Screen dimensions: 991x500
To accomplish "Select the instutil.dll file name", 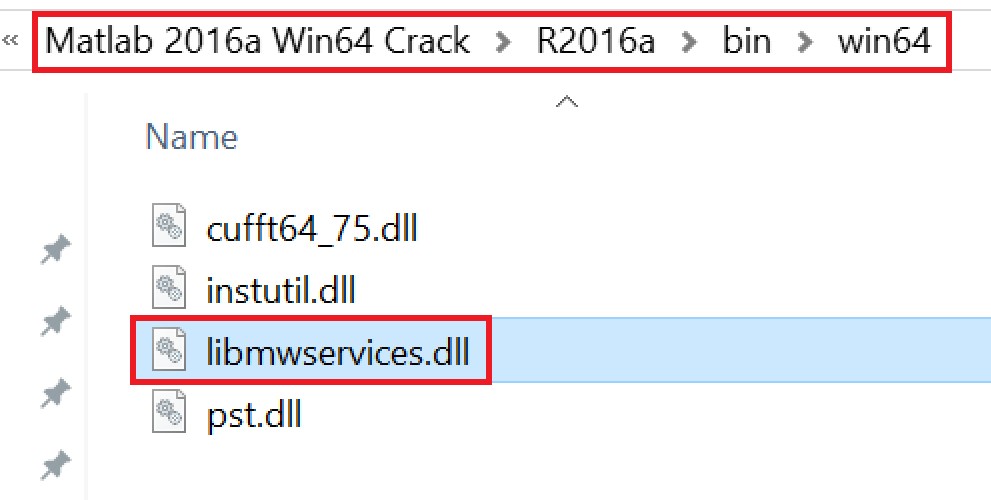I will pos(280,290).
